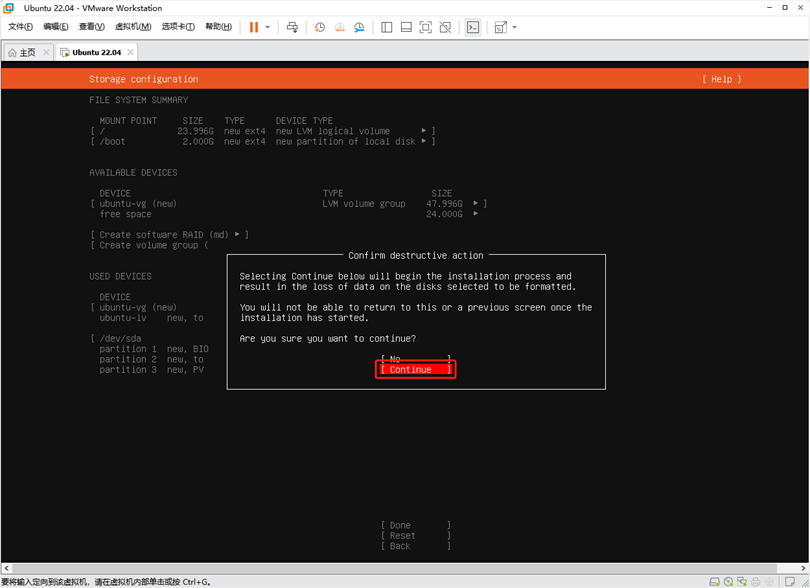Open the 帮助(H) menu

[219, 27]
